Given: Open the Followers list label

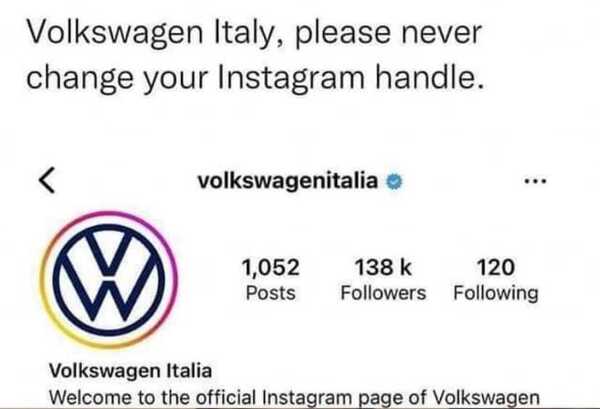Looking at the screenshot, I should click(x=383, y=293).
